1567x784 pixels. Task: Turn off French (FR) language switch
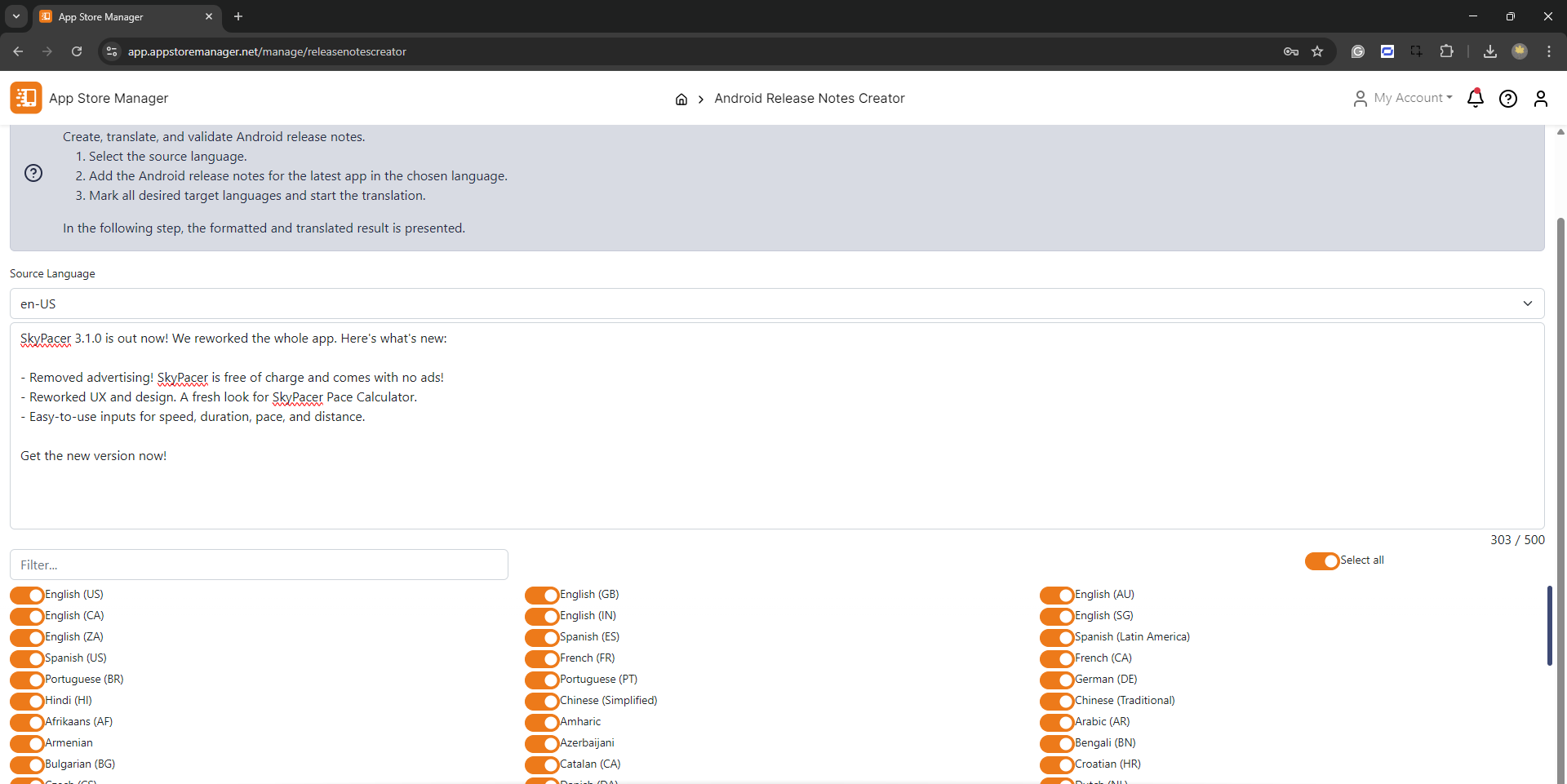coord(542,658)
